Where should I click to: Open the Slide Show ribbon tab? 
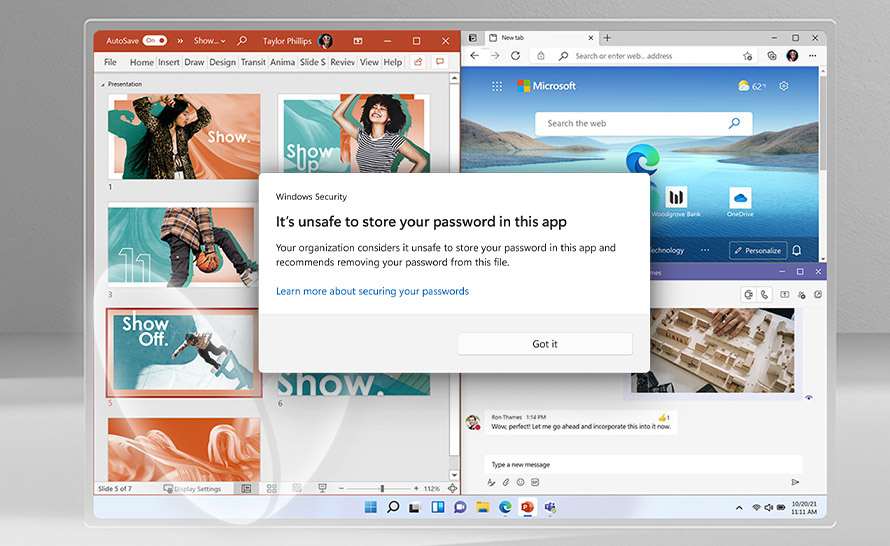[313, 62]
